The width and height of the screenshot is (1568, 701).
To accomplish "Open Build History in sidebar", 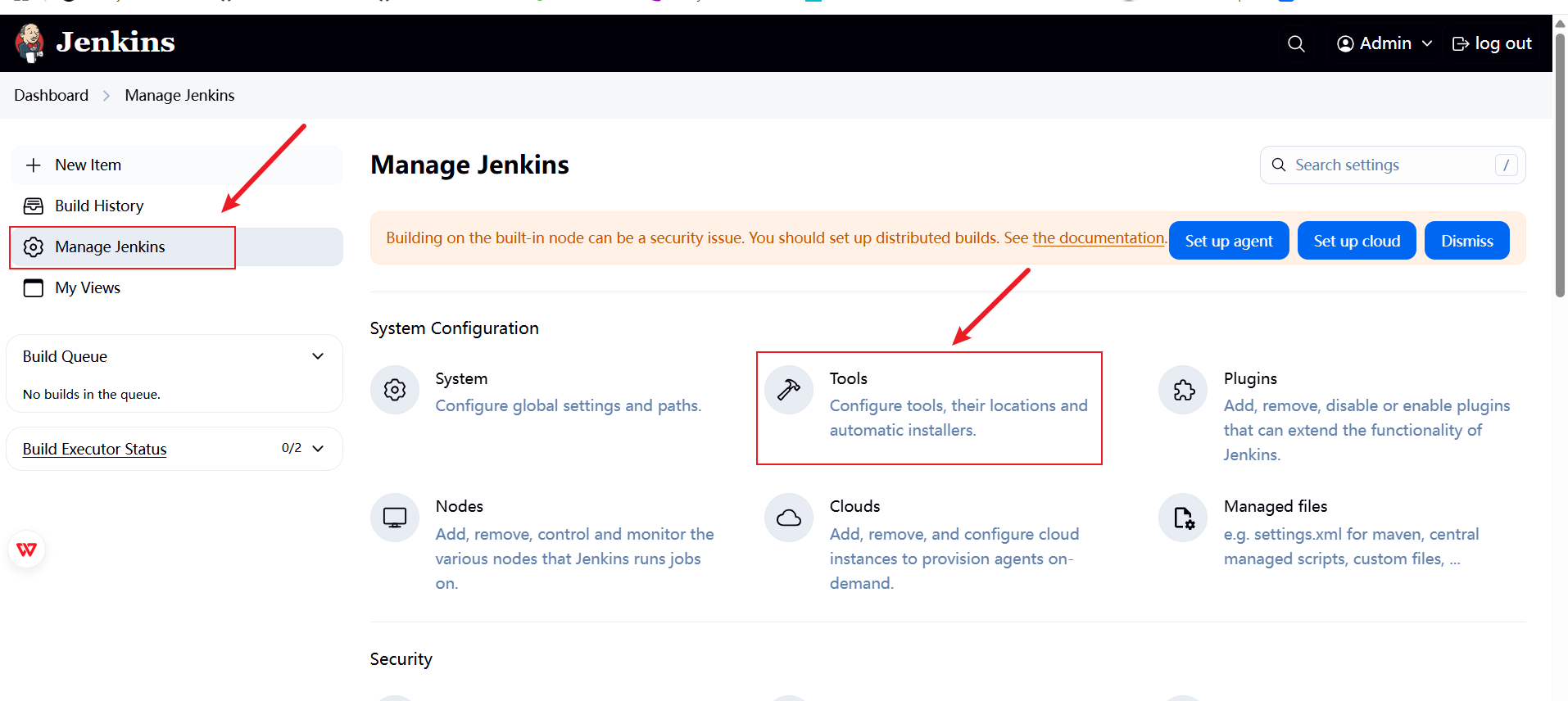I will [177, 206].
